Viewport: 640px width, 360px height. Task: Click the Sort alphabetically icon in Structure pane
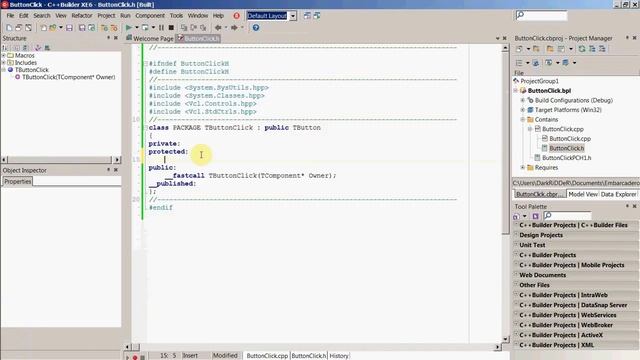point(6,48)
